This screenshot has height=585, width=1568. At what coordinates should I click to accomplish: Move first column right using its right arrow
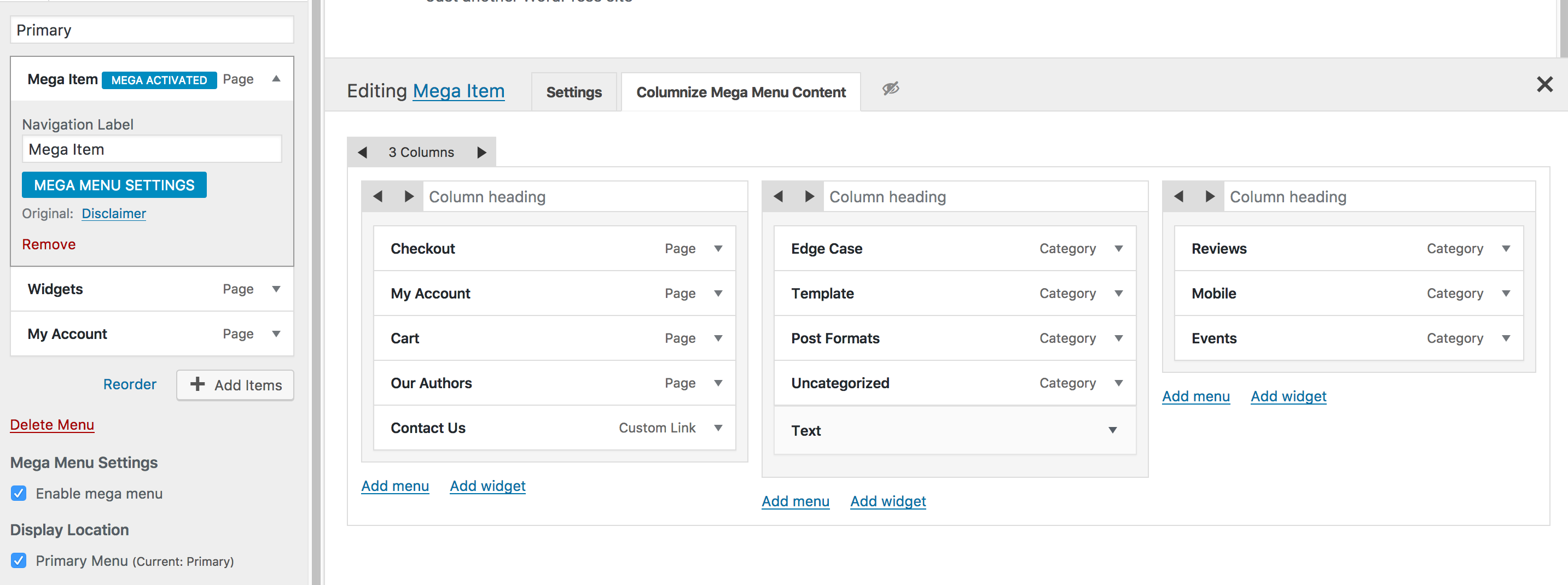[409, 196]
